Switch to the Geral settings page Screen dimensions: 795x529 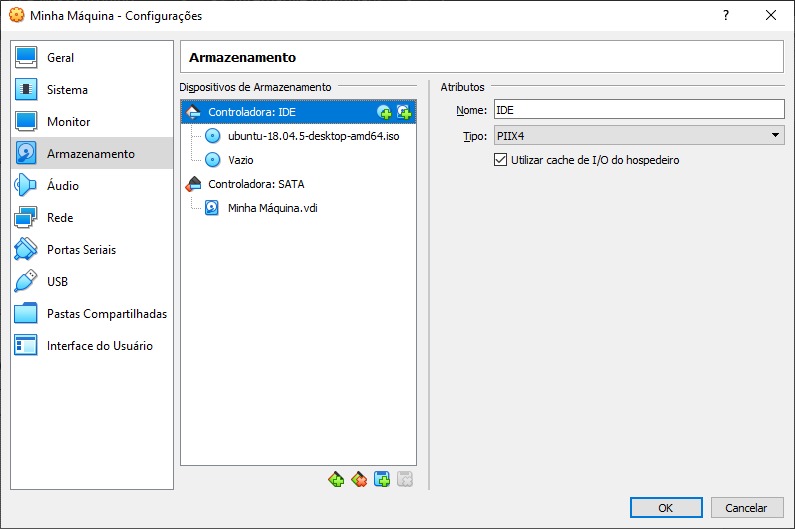pyautogui.click(x=60, y=58)
